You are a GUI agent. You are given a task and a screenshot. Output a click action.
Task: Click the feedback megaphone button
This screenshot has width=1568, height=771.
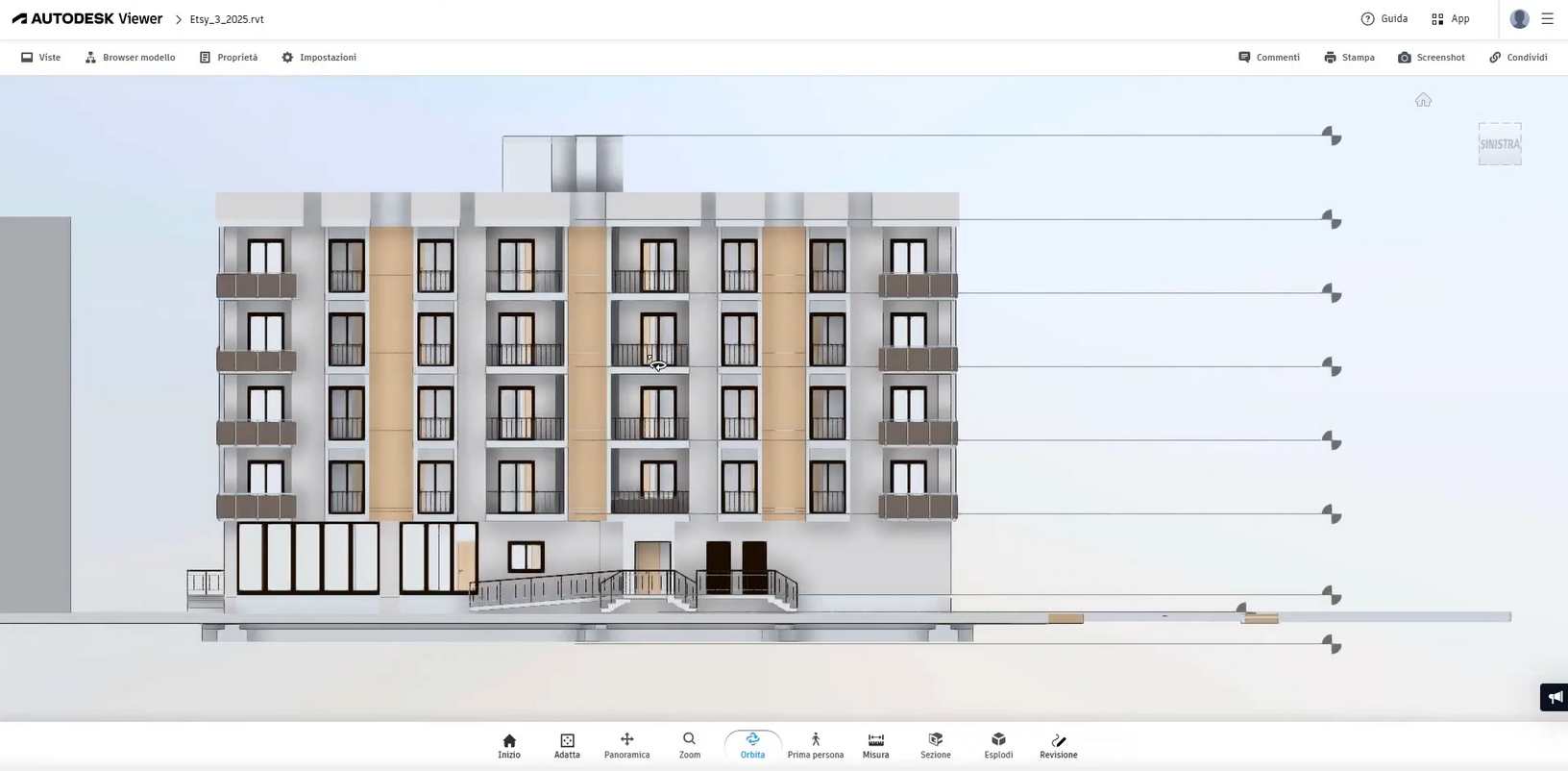1555,697
